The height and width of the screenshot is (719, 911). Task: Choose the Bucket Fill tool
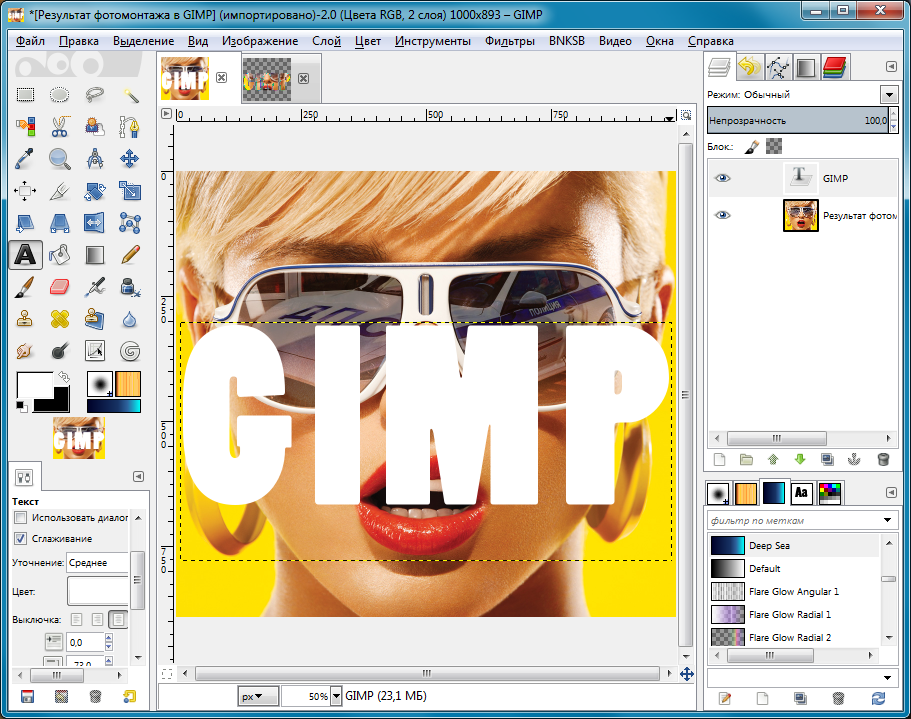tap(59, 254)
